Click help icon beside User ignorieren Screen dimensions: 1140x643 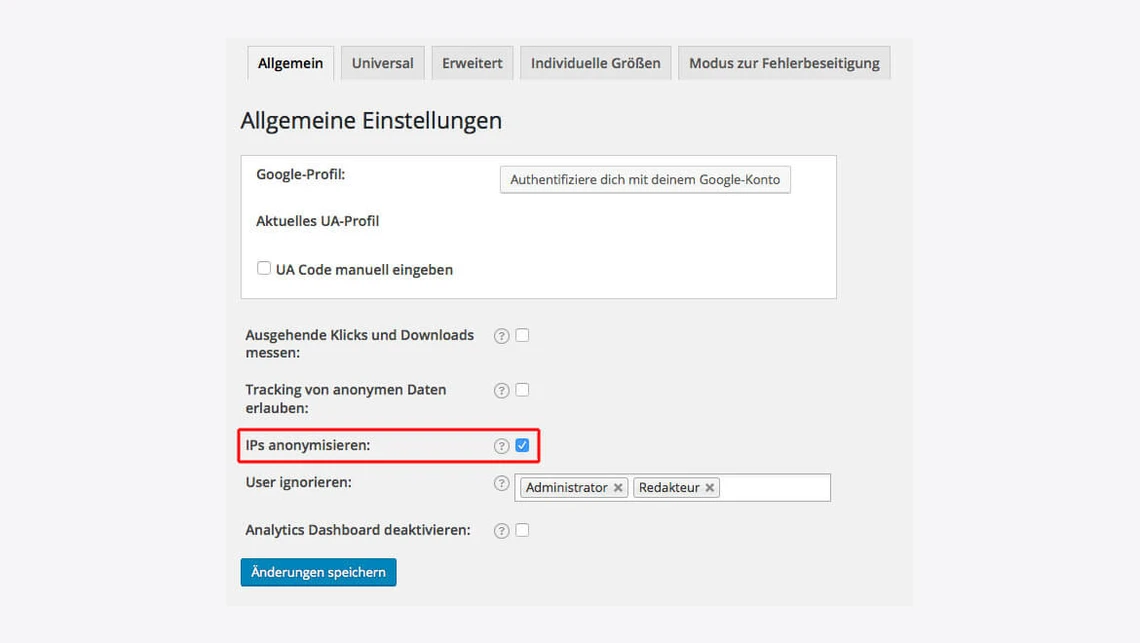[502, 484]
